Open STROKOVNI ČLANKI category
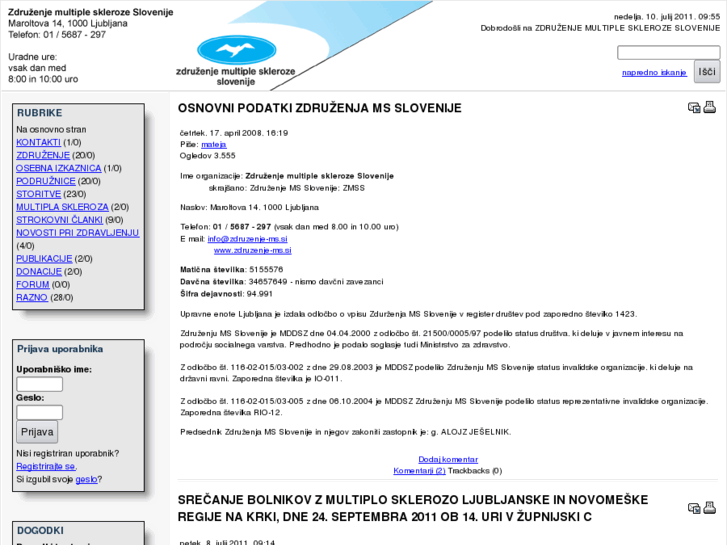Screen dimensions: 727x545 point(59,220)
